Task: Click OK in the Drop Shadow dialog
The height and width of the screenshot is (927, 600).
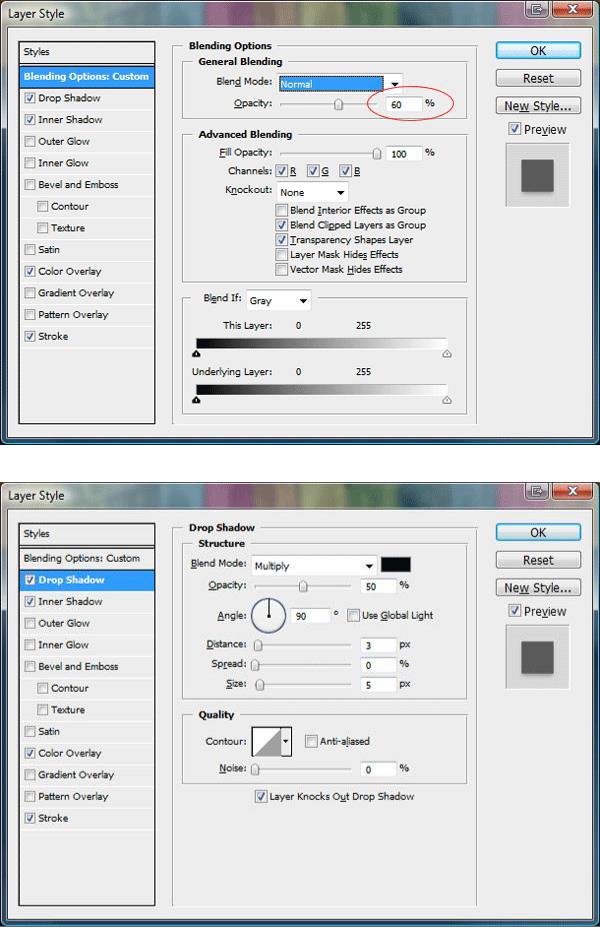Action: pos(538,533)
